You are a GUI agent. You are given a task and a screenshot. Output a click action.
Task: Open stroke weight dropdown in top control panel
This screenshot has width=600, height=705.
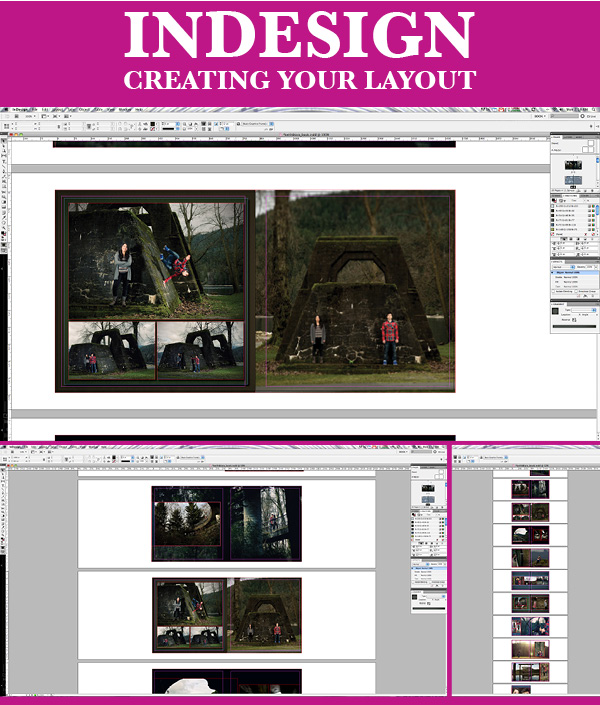click(178, 124)
